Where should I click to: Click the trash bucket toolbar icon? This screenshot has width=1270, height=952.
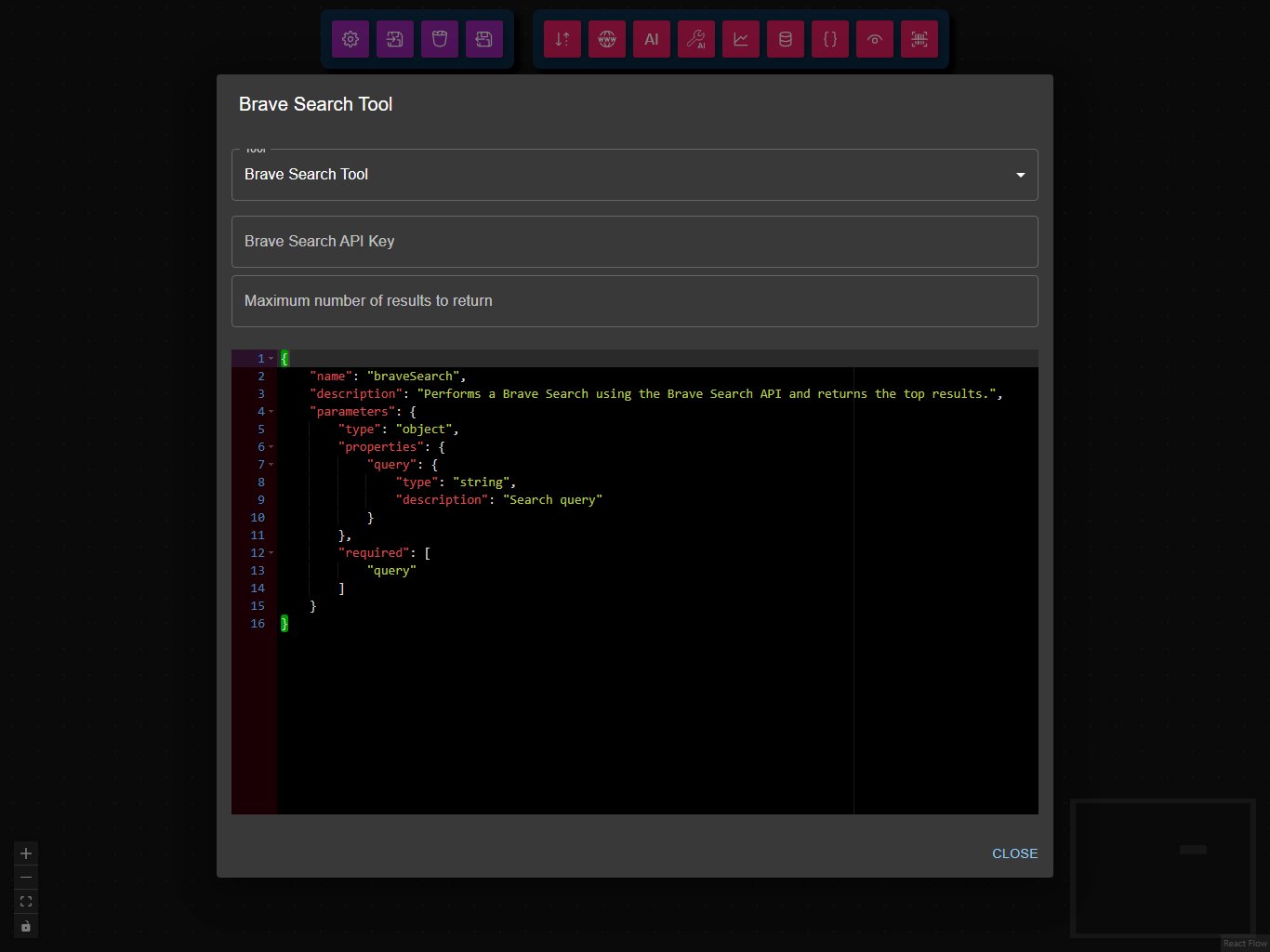[x=440, y=39]
